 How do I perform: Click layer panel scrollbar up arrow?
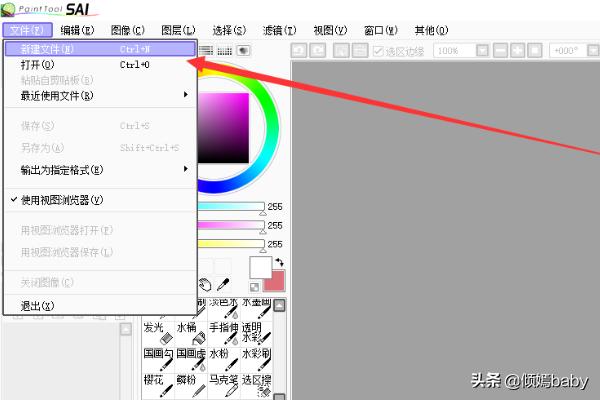point(126,330)
